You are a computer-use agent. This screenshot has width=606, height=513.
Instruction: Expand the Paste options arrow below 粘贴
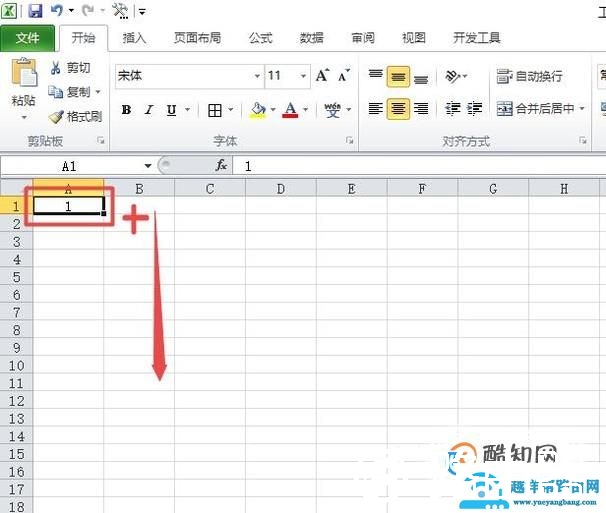(x=24, y=117)
